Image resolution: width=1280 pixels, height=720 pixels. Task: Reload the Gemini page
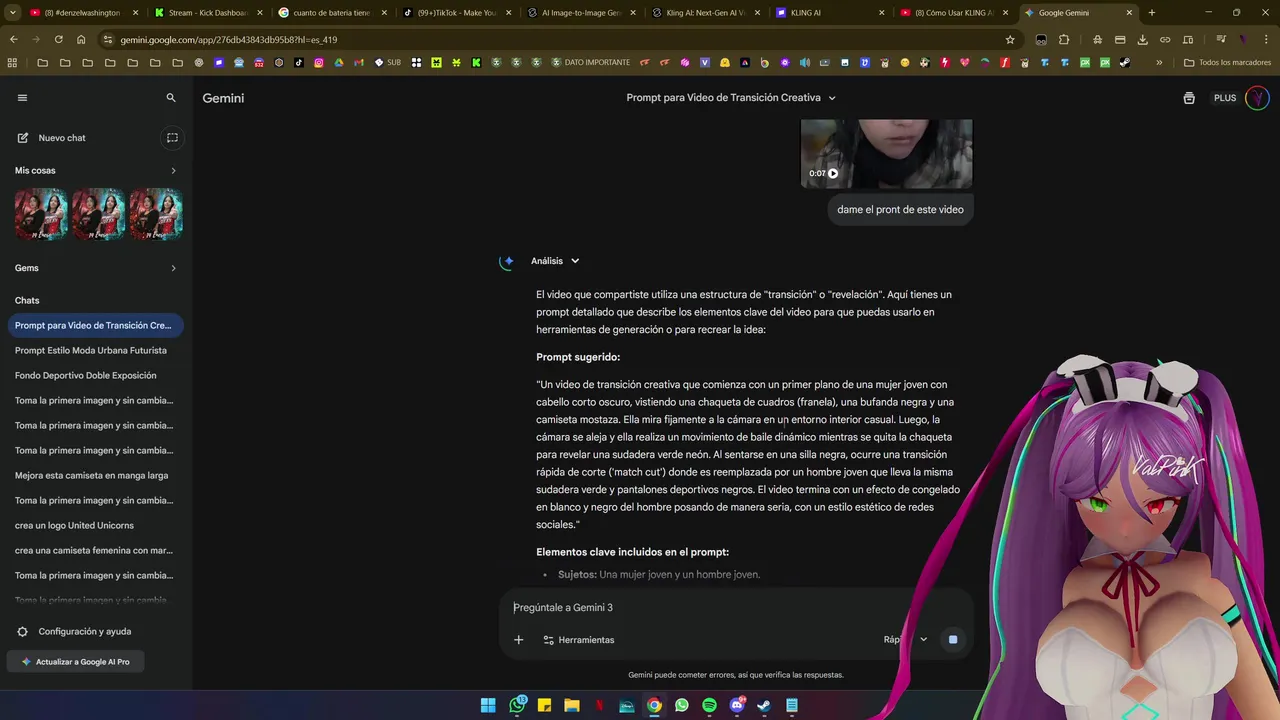point(58,40)
